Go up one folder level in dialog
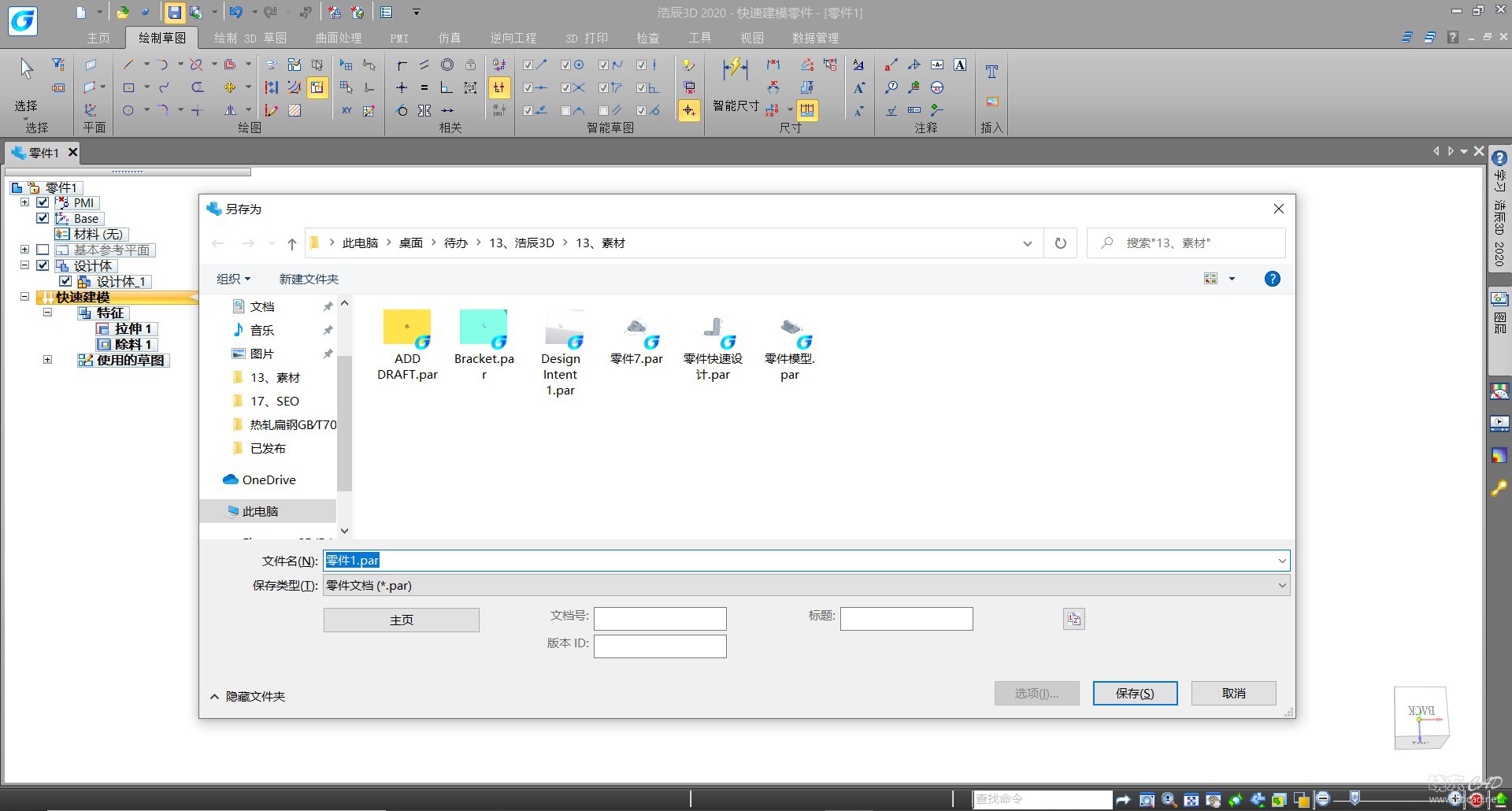Viewport: 1512px width, 811px height. (292, 243)
